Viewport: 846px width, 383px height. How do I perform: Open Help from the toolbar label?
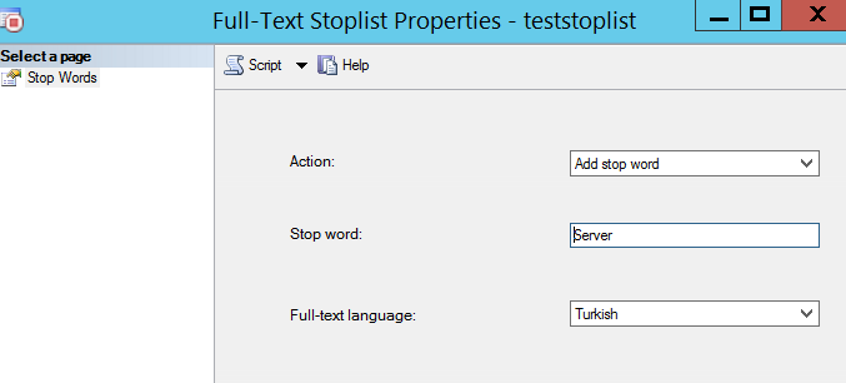pyautogui.click(x=356, y=65)
